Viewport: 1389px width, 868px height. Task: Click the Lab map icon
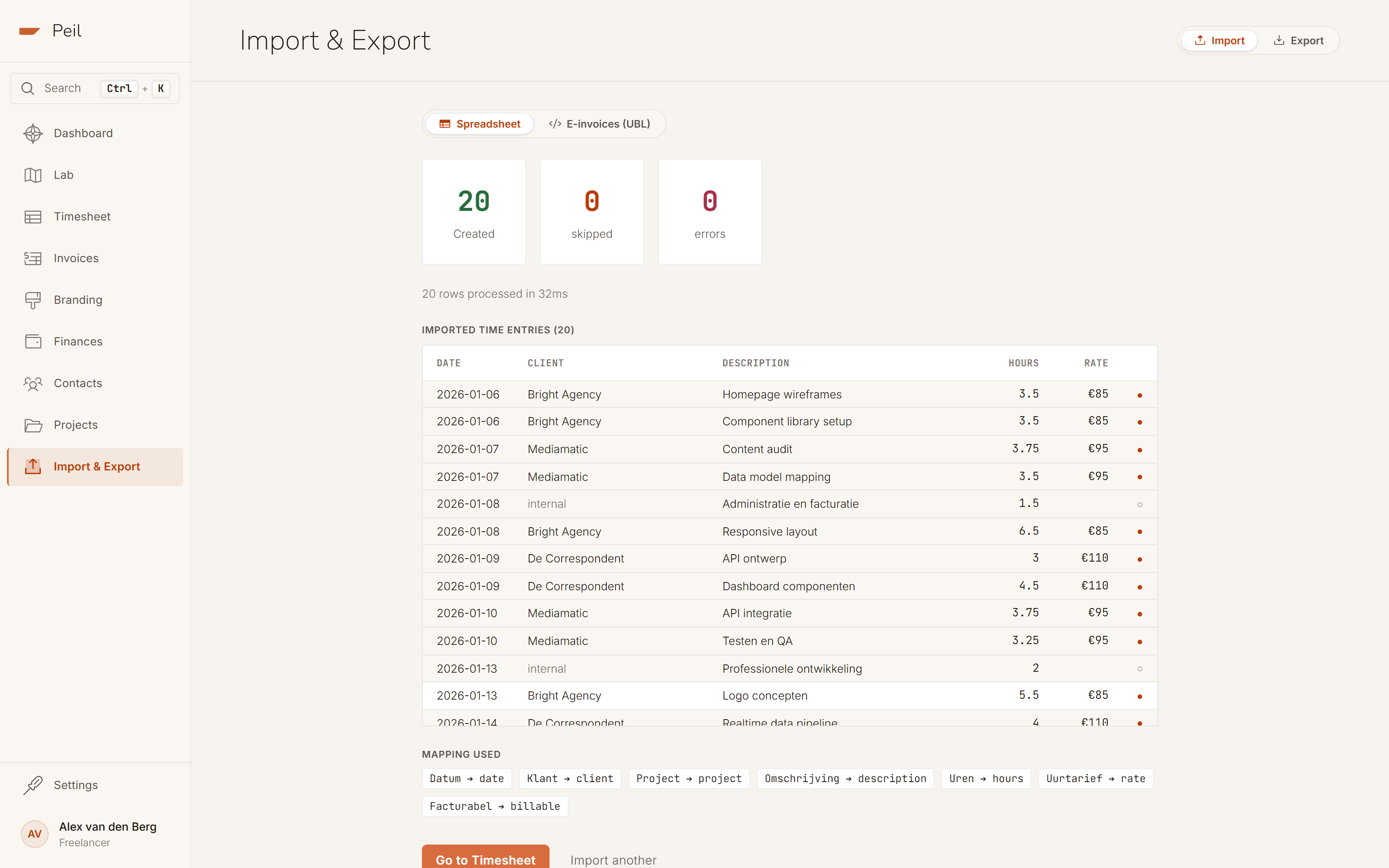coord(33,175)
